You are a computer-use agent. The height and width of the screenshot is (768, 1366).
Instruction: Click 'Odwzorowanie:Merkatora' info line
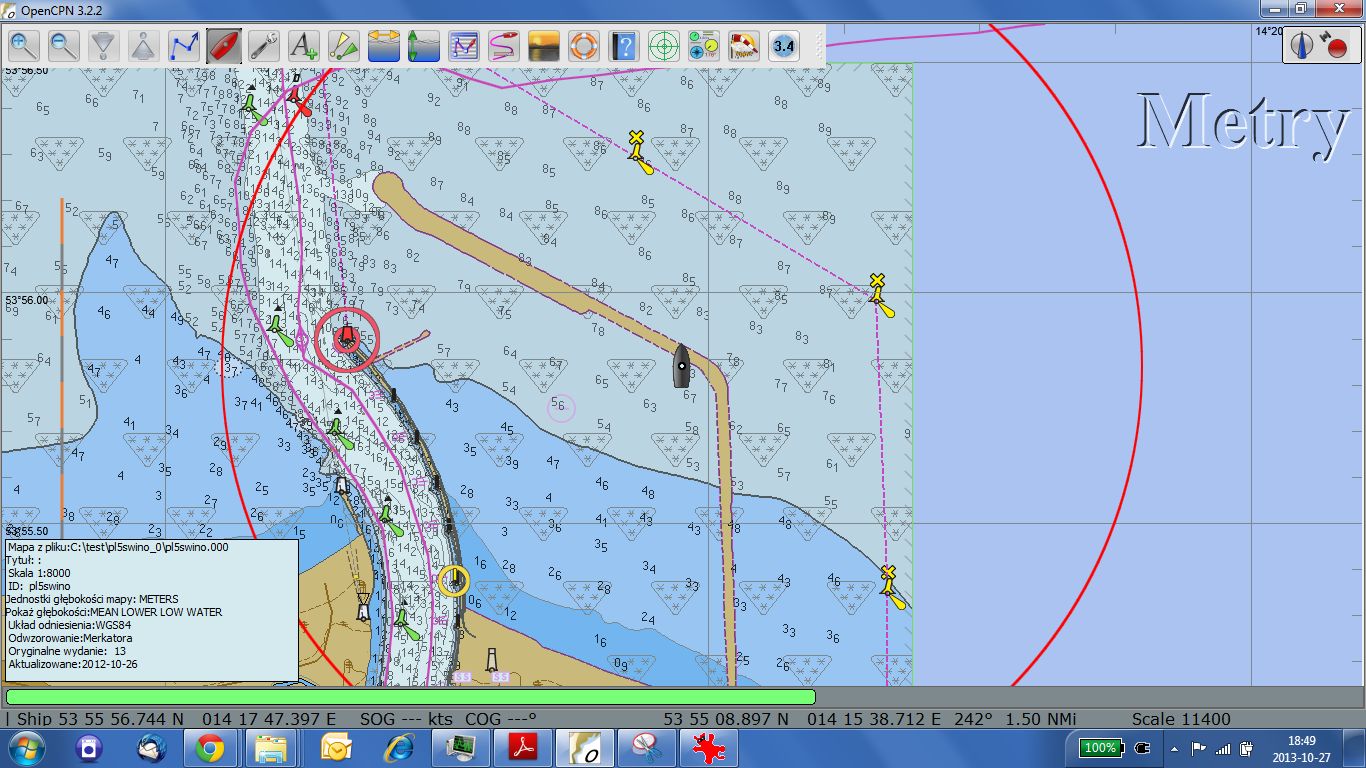(70, 637)
